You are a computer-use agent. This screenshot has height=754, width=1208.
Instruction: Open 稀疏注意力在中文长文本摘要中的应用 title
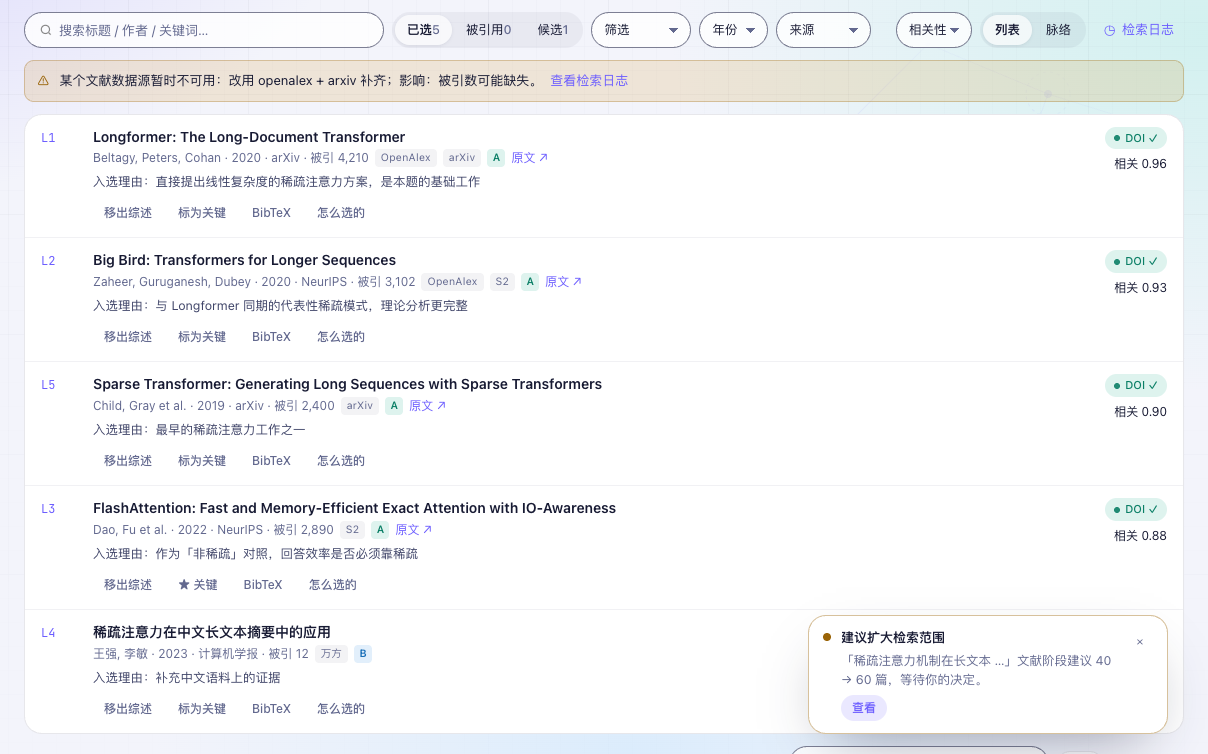pyautogui.click(x=212, y=632)
